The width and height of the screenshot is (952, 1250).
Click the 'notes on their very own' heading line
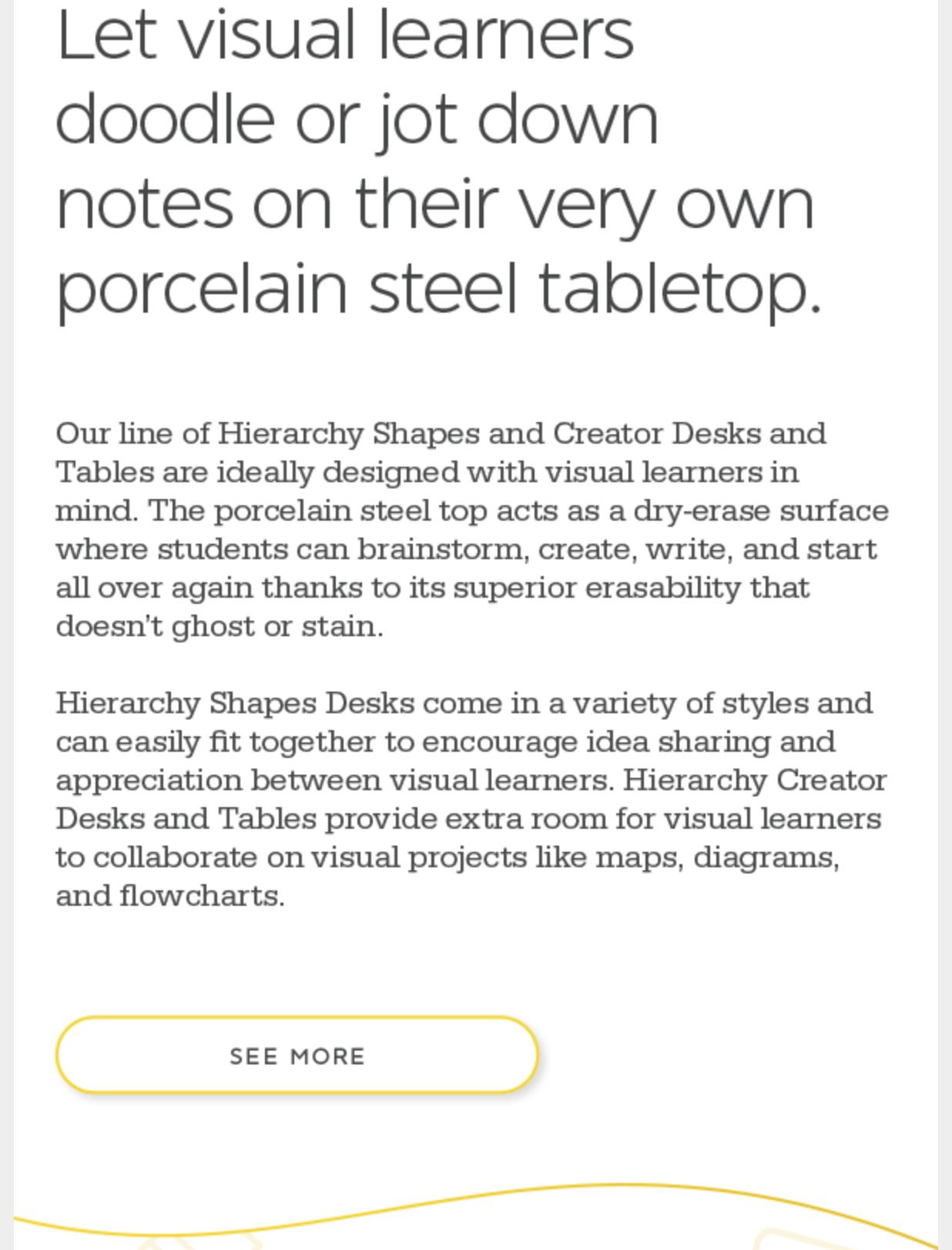point(435,205)
